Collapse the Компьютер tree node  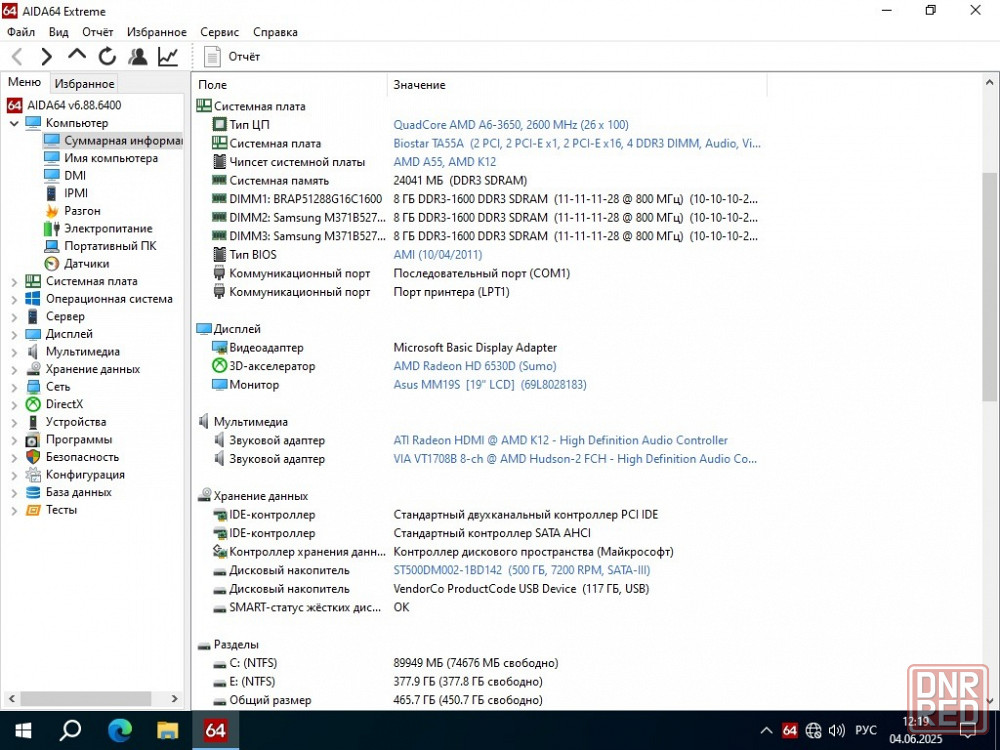(x=14, y=123)
